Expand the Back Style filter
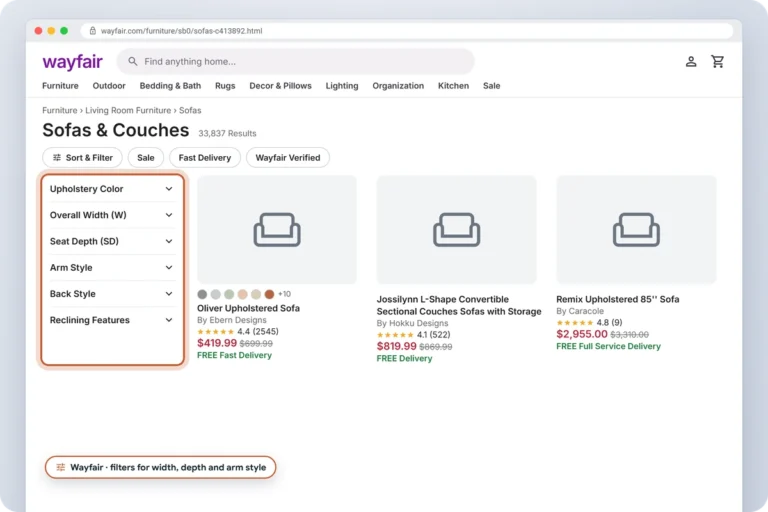The width and height of the screenshot is (768, 512). click(112, 294)
